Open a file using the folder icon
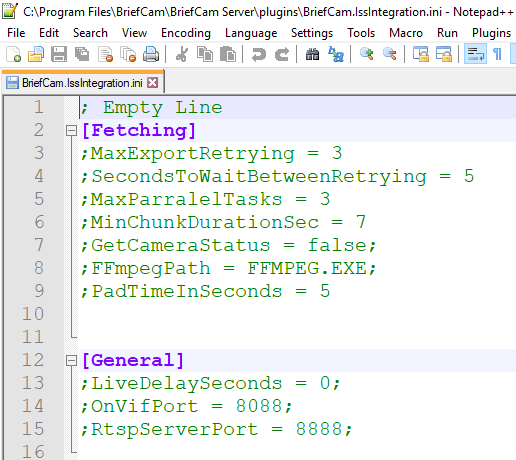This screenshot has width=516, height=460. pos(36,54)
